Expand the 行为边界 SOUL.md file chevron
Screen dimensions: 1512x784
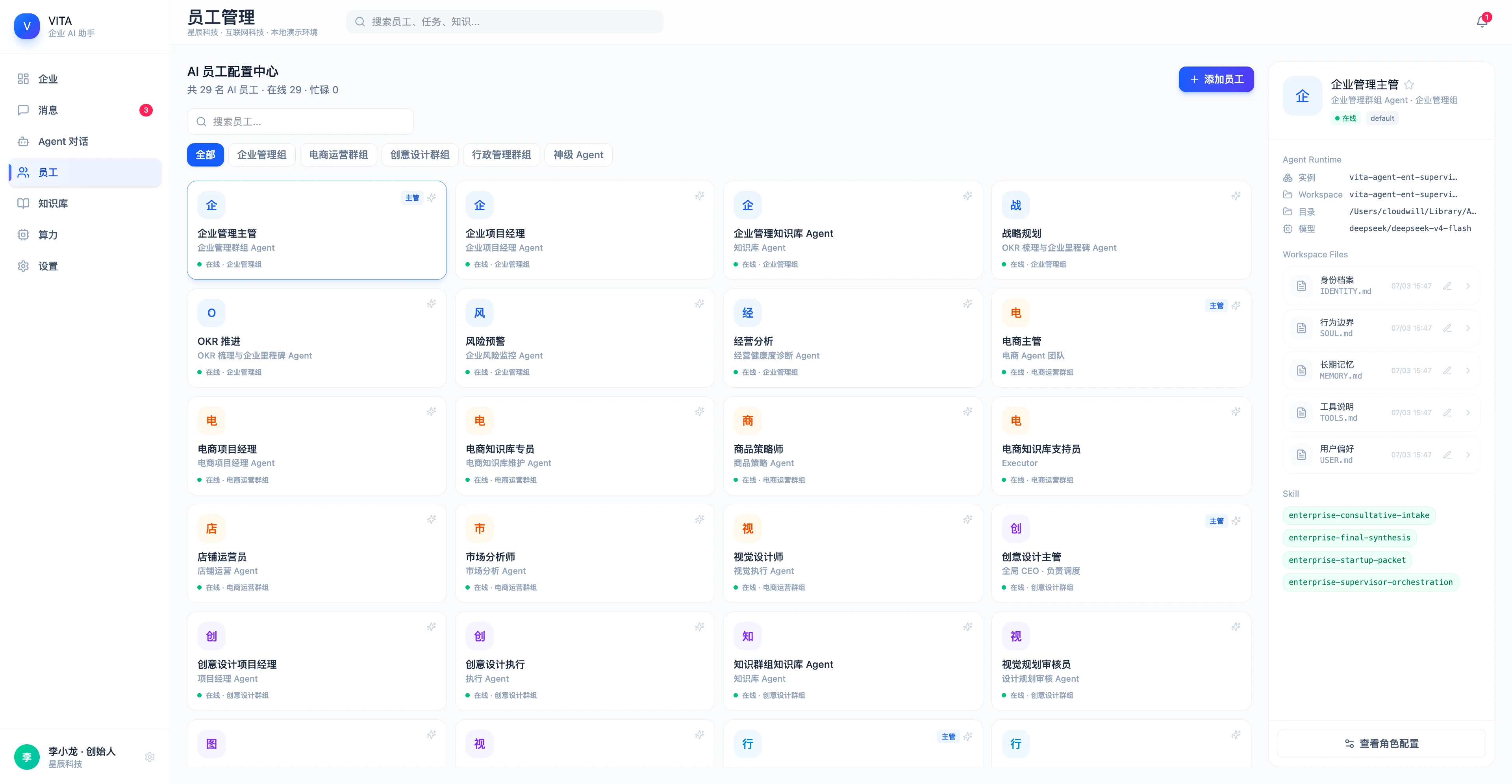coord(1468,328)
